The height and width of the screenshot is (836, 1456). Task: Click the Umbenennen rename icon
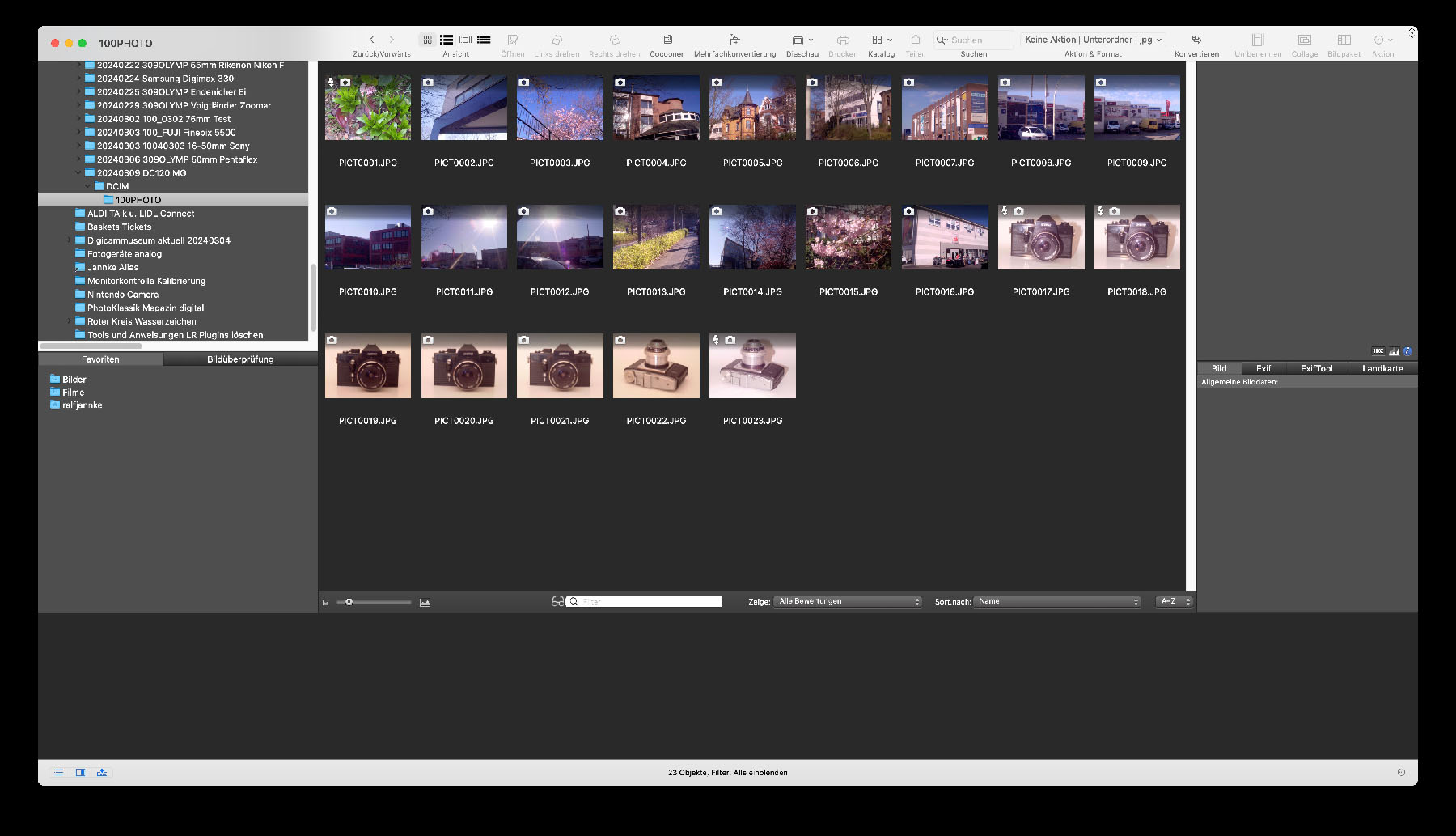pyautogui.click(x=1258, y=40)
